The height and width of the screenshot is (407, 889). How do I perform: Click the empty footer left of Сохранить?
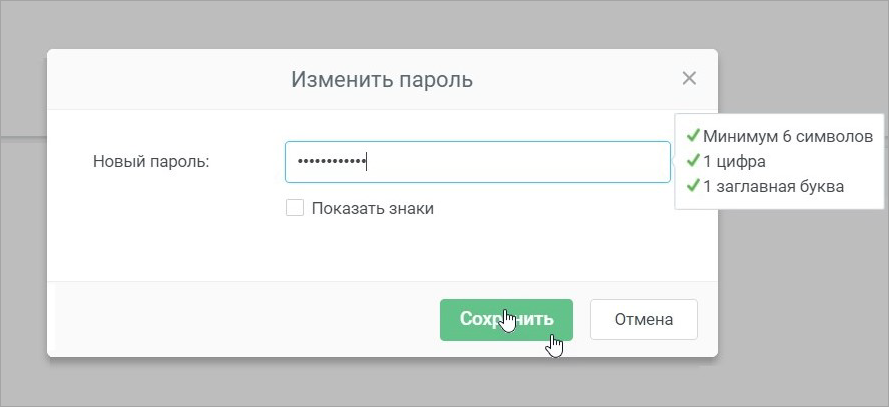tap(244, 319)
